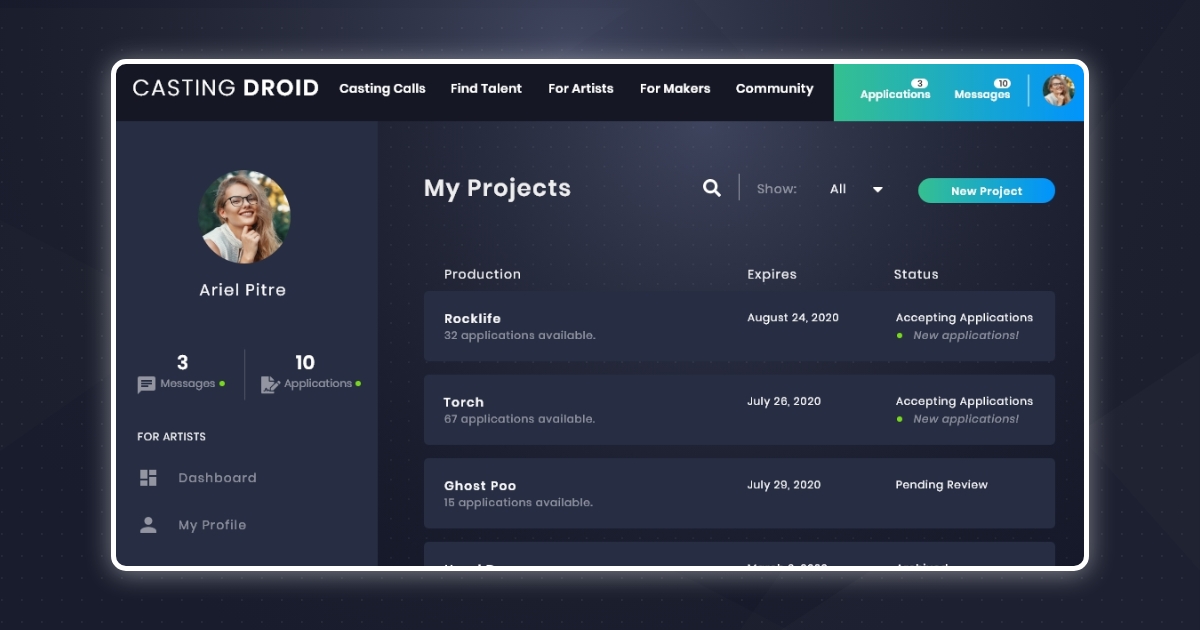Viewport: 1200px width, 630px height.
Task: Click the account avatar in the top-right corner
Action: pyautogui.click(x=1057, y=91)
